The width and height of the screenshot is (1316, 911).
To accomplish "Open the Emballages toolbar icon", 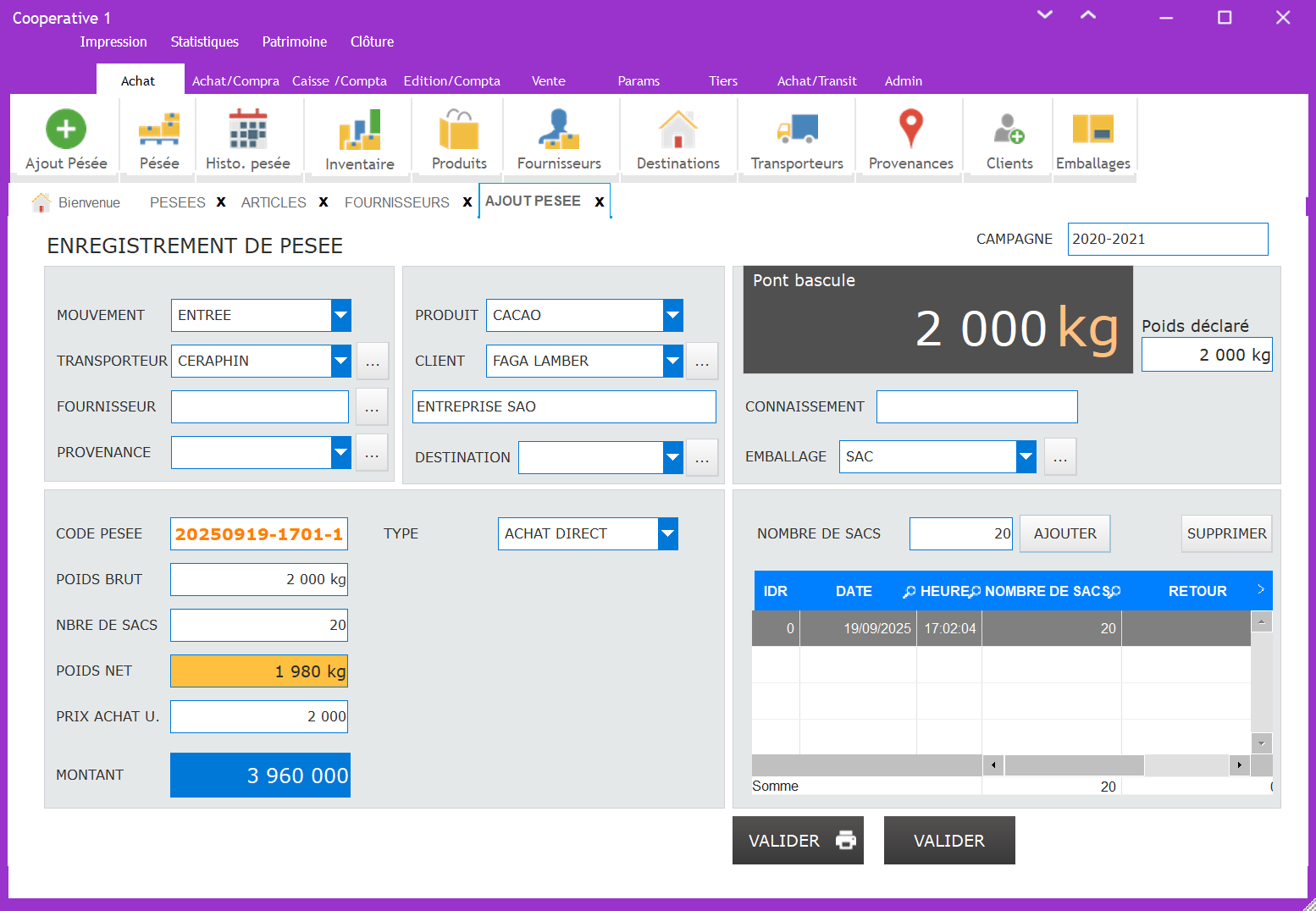I will coord(1092,130).
